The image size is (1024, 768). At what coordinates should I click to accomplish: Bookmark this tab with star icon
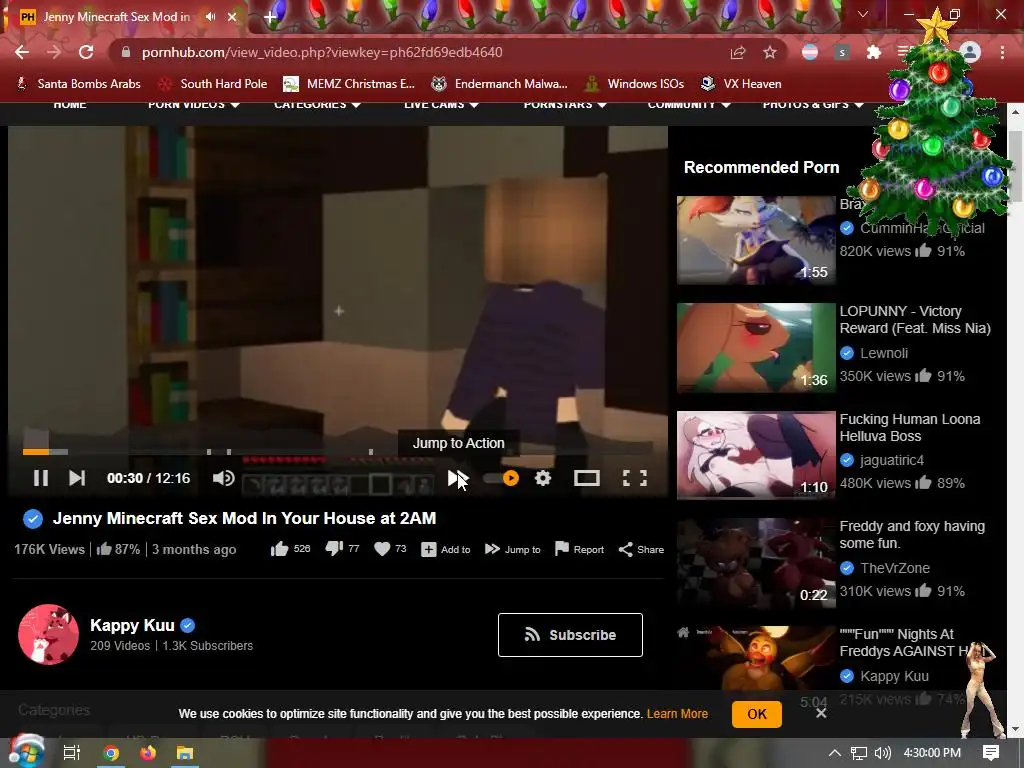coord(770,52)
